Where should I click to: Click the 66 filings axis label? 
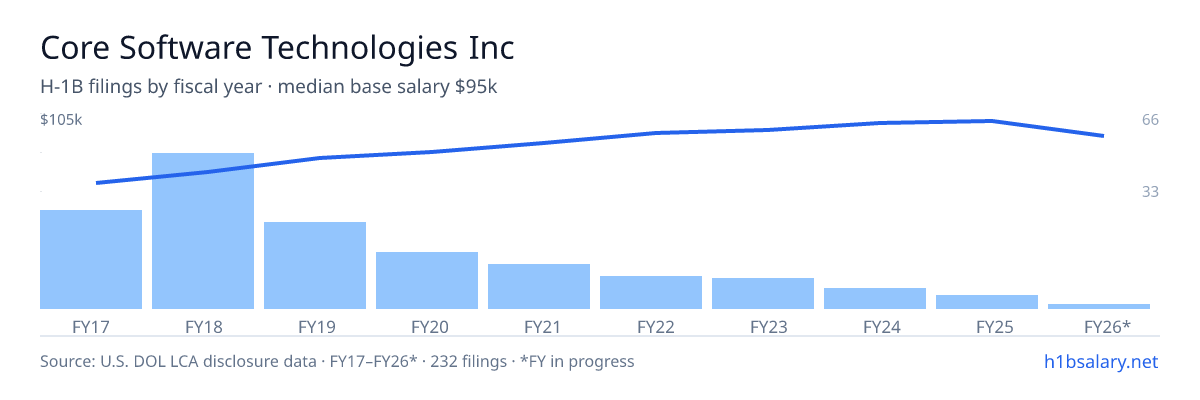point(1150,120)
